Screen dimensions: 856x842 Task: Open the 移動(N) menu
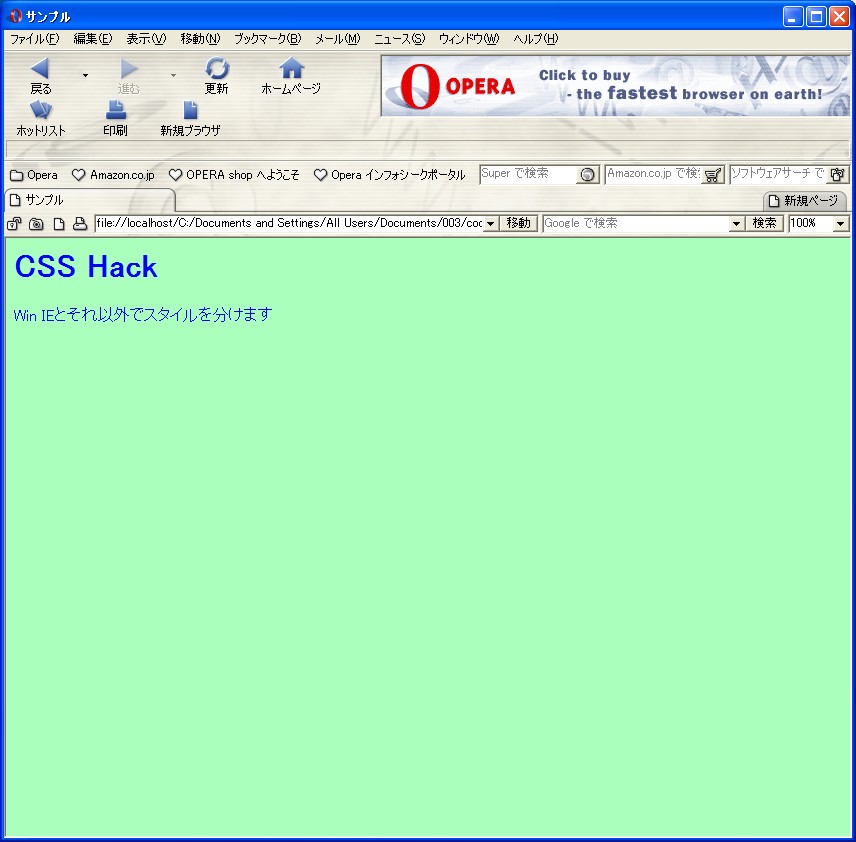tap(200, 39)
